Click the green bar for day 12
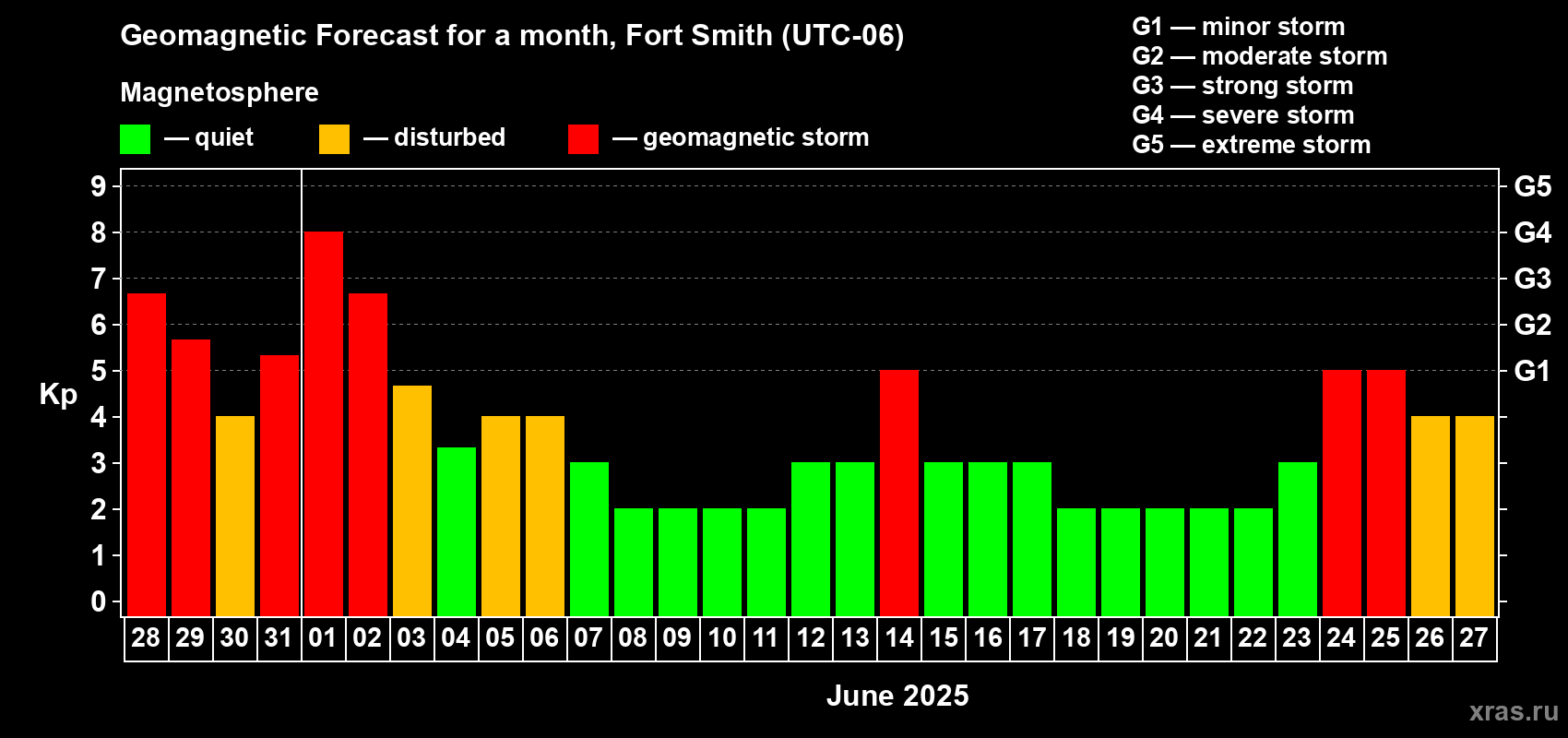The width and height of the screenshot is (1568, 738). click(x=811, y=540)
